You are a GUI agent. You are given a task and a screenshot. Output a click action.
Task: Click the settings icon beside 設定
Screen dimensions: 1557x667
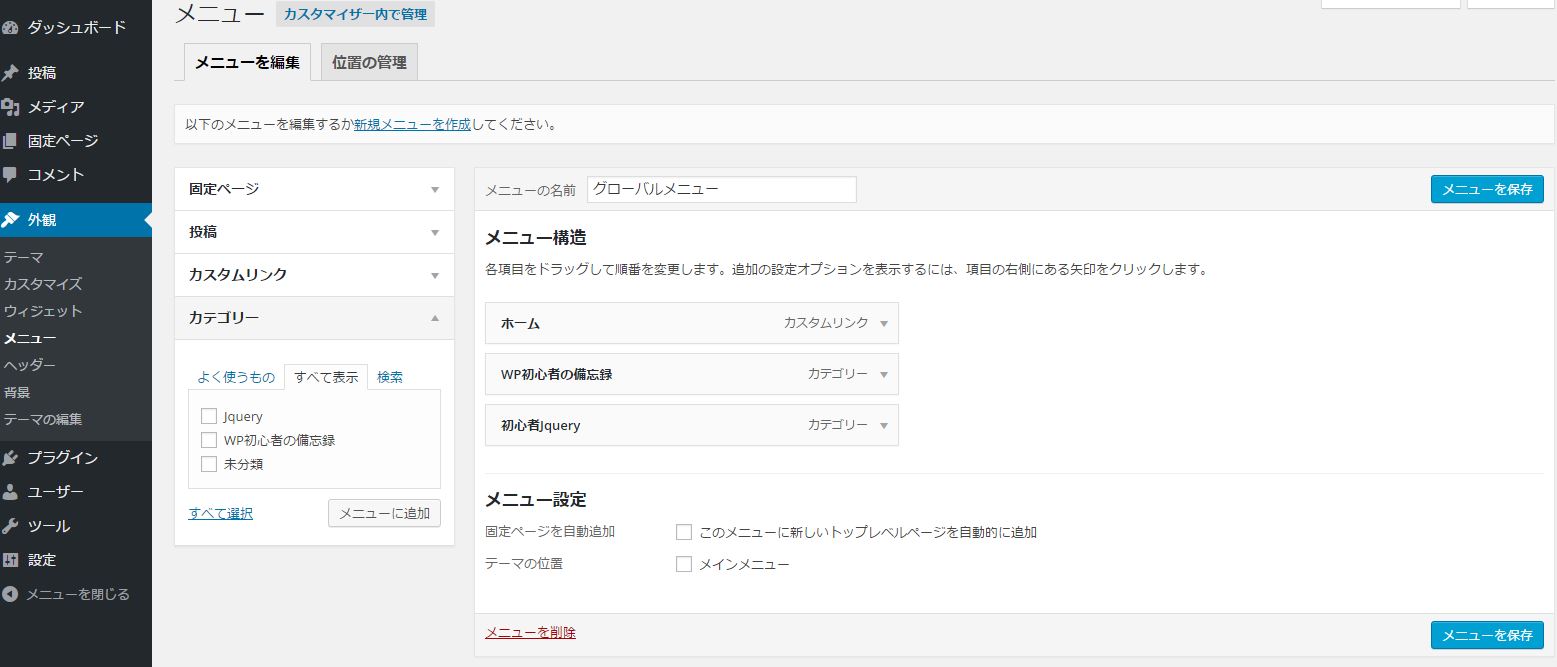click(x=11, y=560)
